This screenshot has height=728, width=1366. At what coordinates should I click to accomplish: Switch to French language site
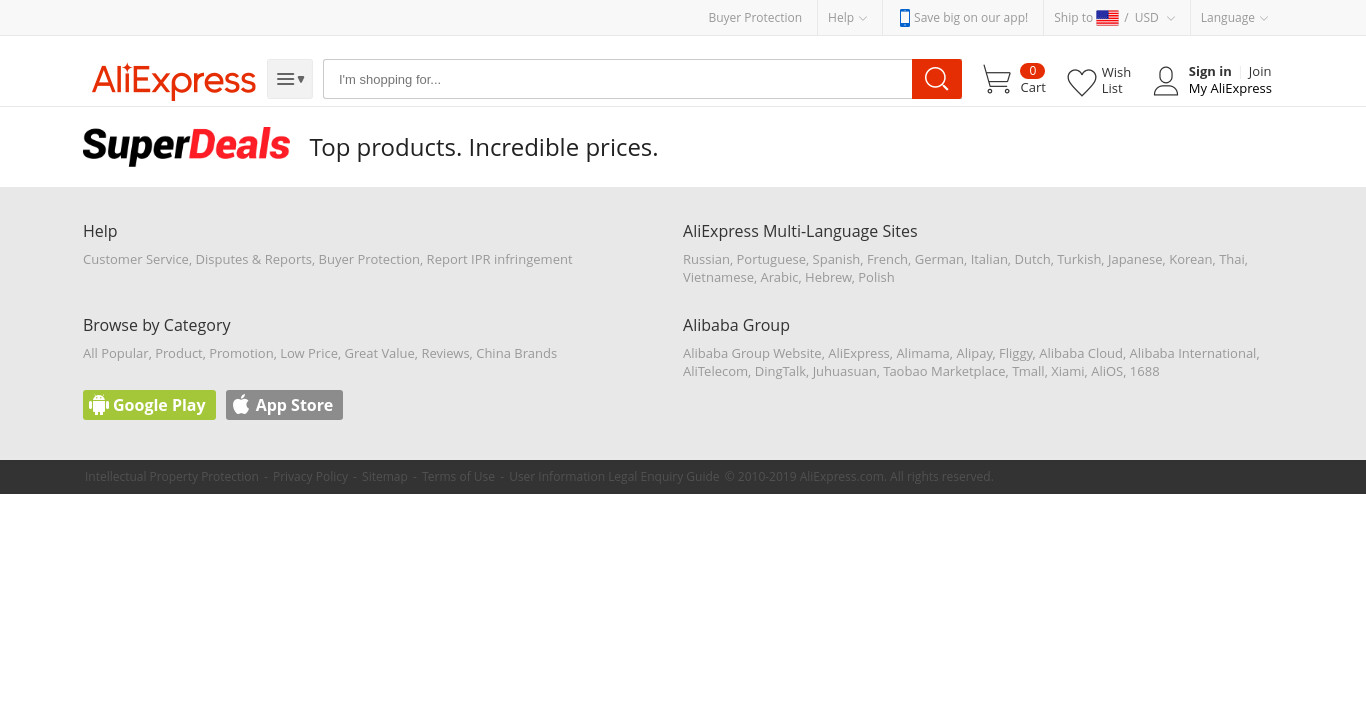click(887, 259)
